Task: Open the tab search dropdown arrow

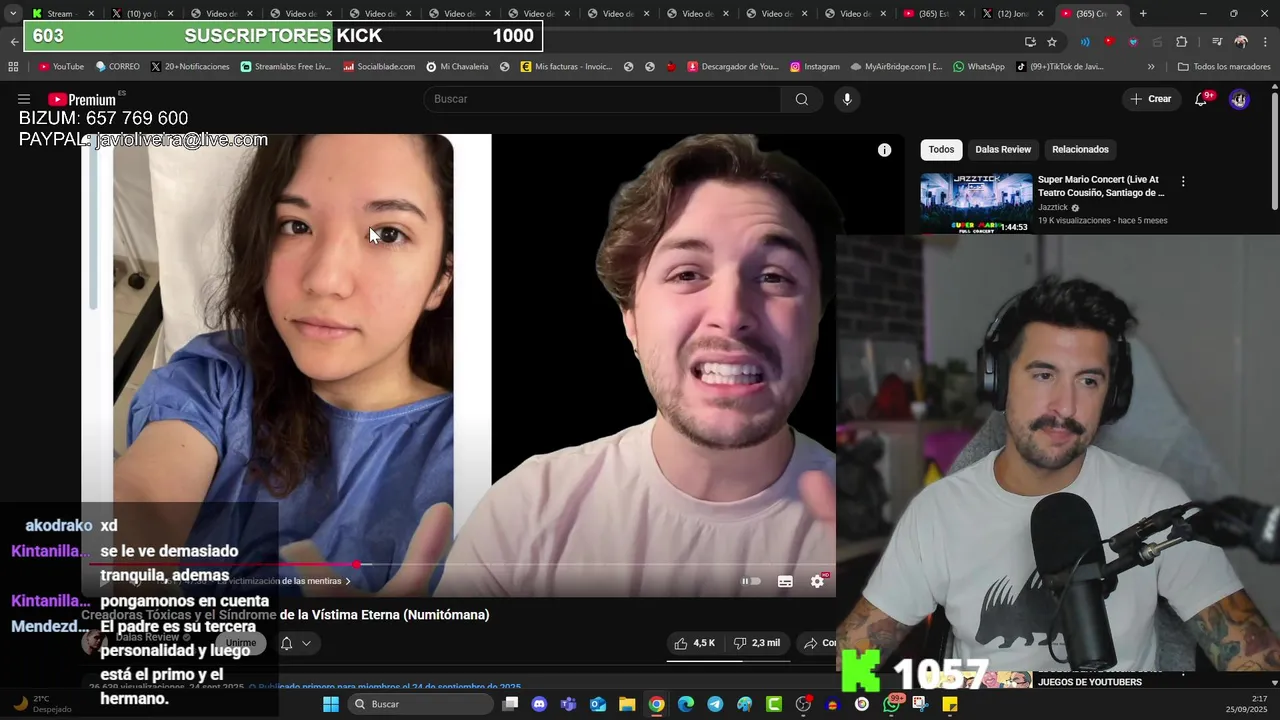Action: click(13, 13)
